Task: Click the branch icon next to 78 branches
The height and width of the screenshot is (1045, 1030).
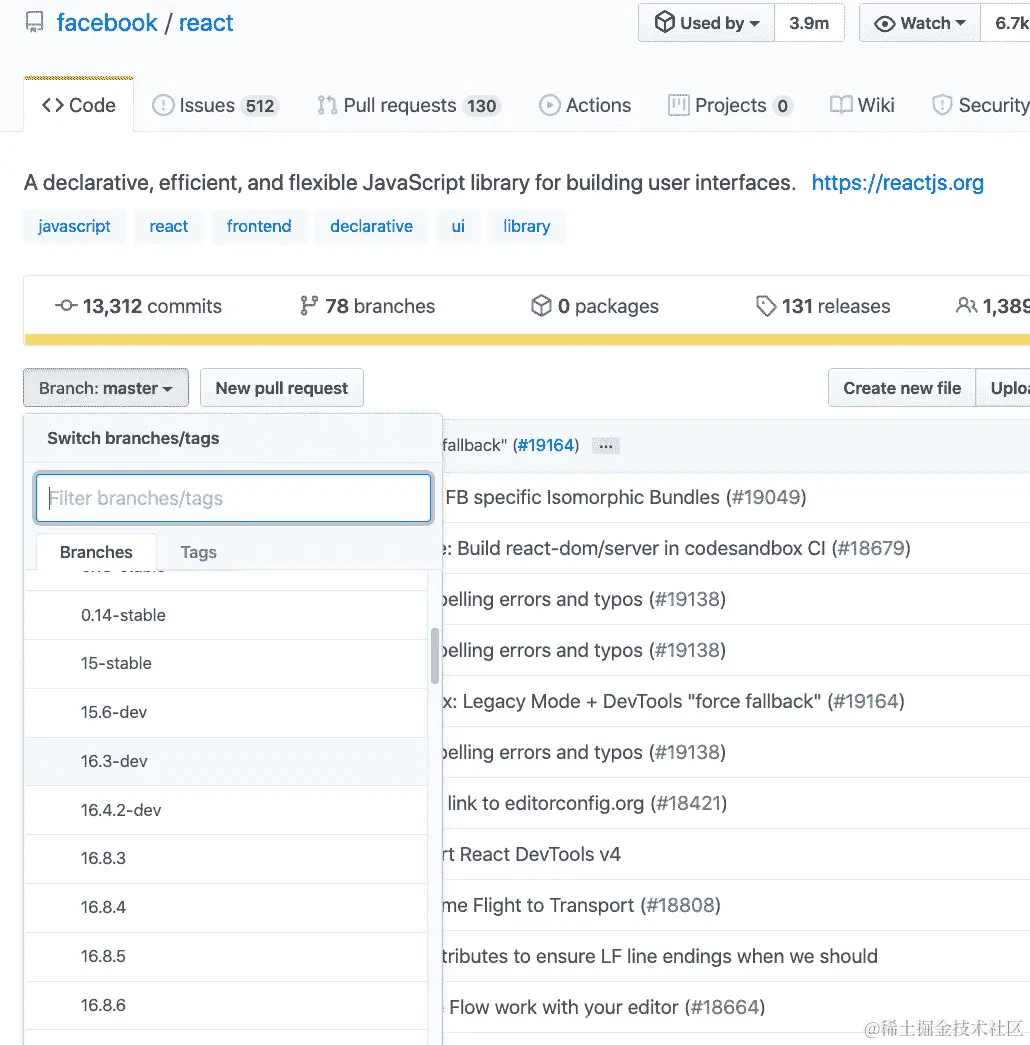Action: [309, 306]
